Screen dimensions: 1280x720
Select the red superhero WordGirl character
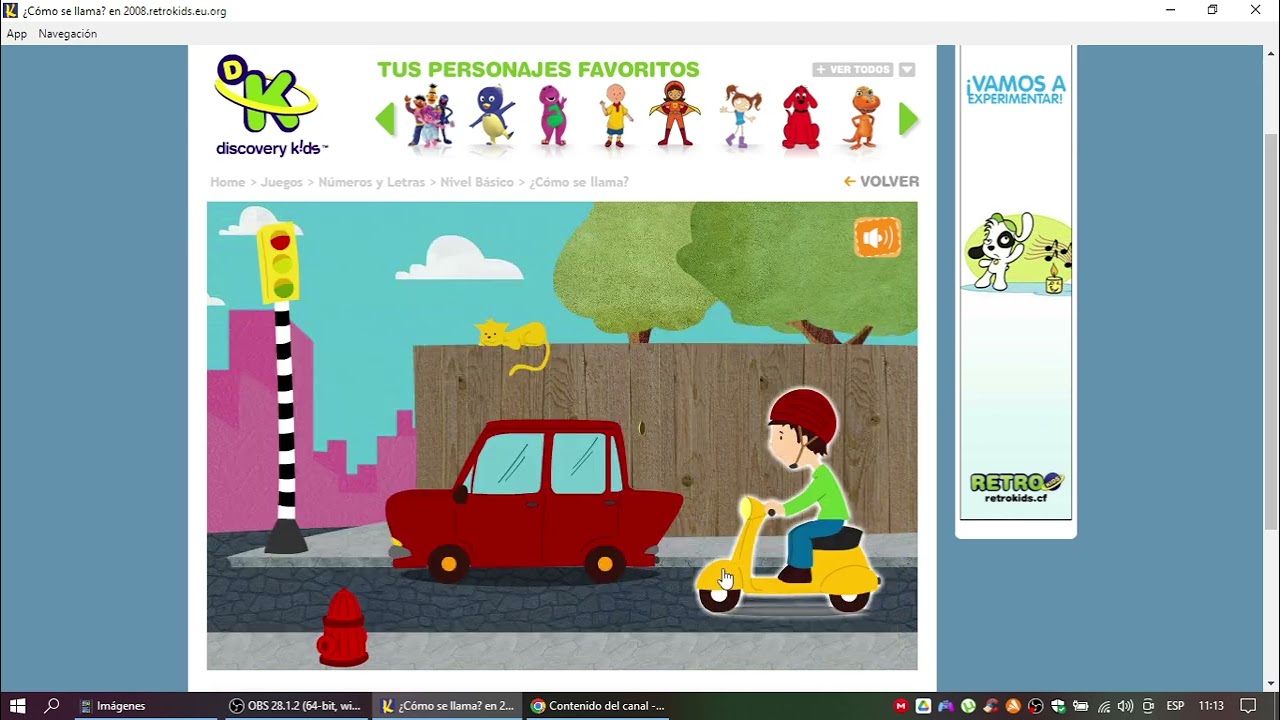tap(675, 115)
